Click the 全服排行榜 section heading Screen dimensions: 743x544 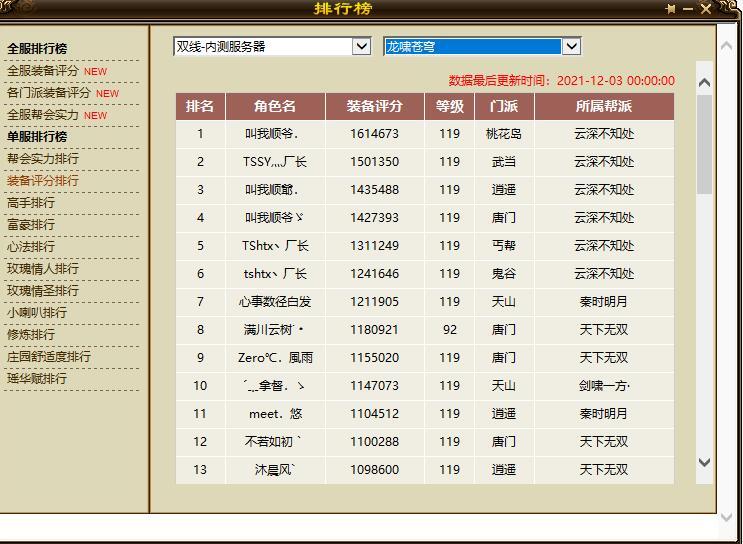pyautogui.click(x=37, y=48)
